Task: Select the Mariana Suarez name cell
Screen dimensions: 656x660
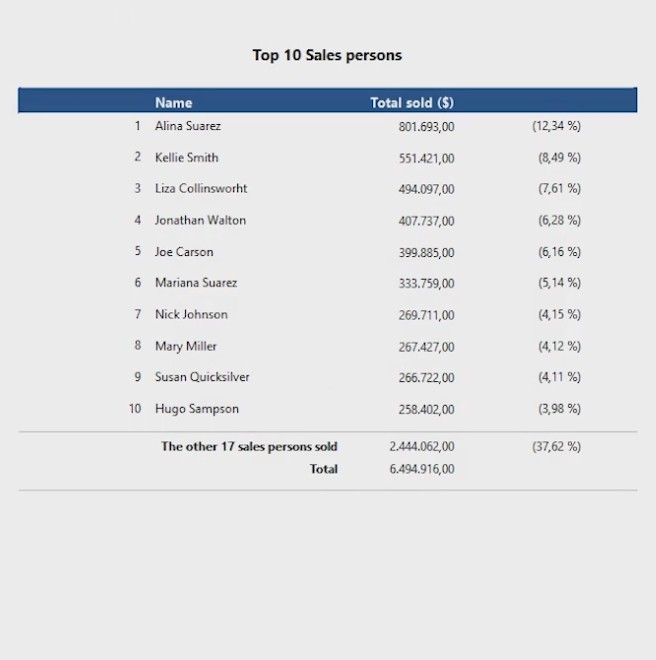Action: 196,283
